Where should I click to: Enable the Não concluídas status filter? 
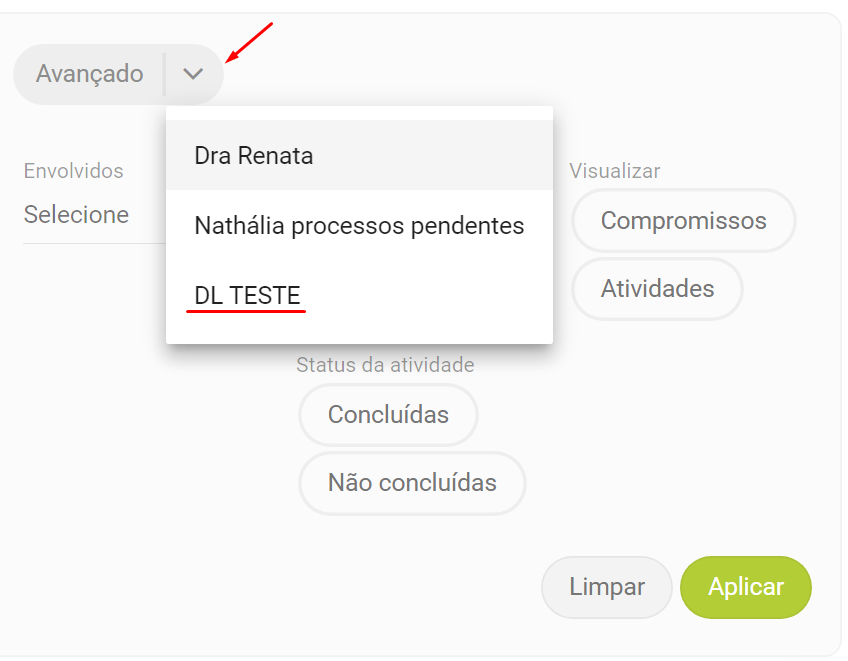(x=412, y=483)
